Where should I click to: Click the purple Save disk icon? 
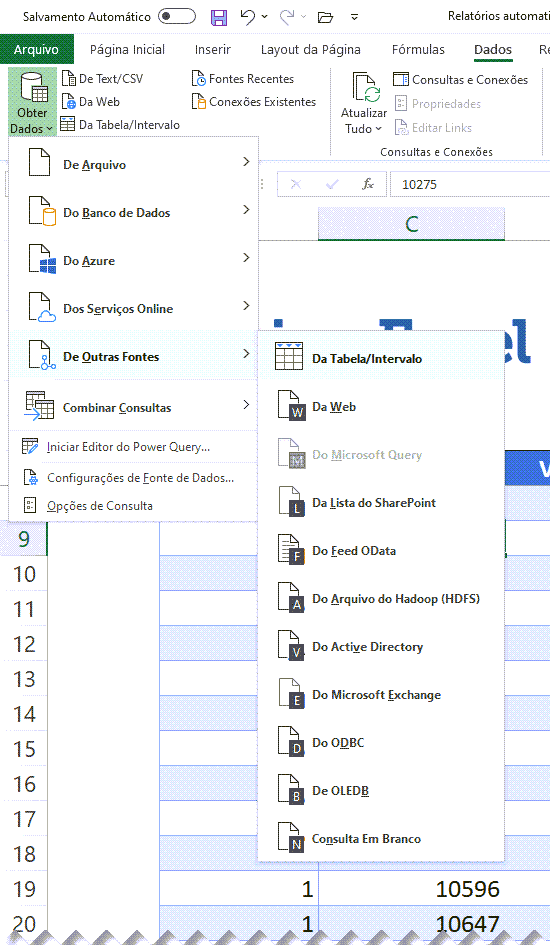219,17
